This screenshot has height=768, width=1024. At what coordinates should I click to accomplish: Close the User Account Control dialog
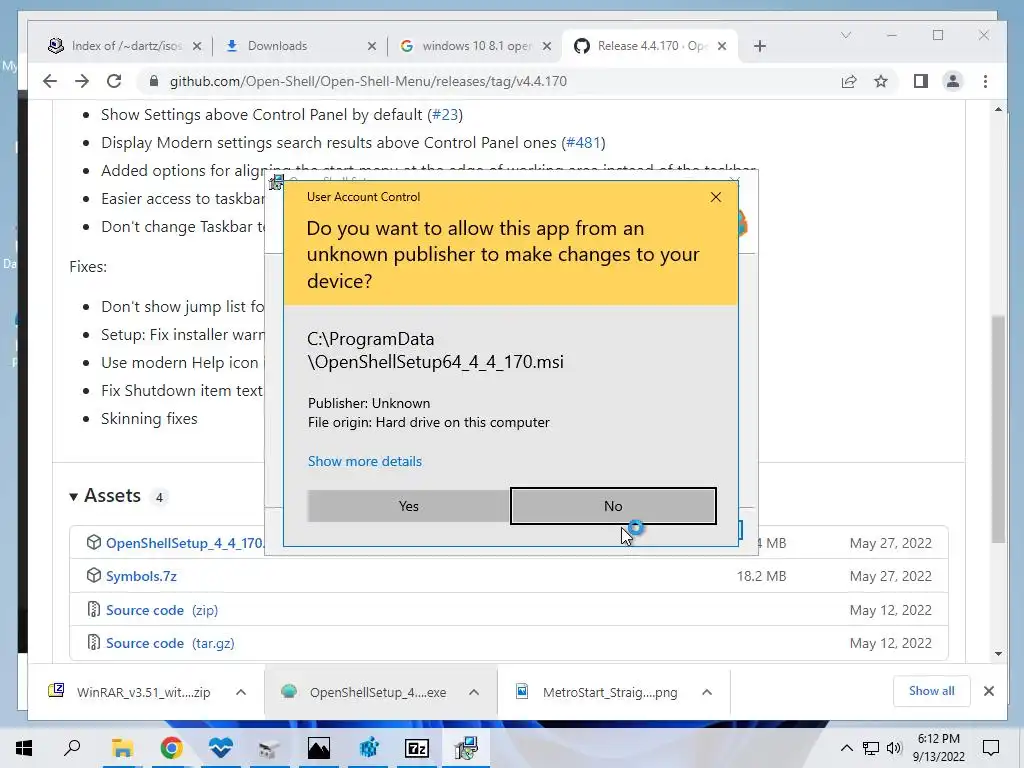tap(716, 197)
